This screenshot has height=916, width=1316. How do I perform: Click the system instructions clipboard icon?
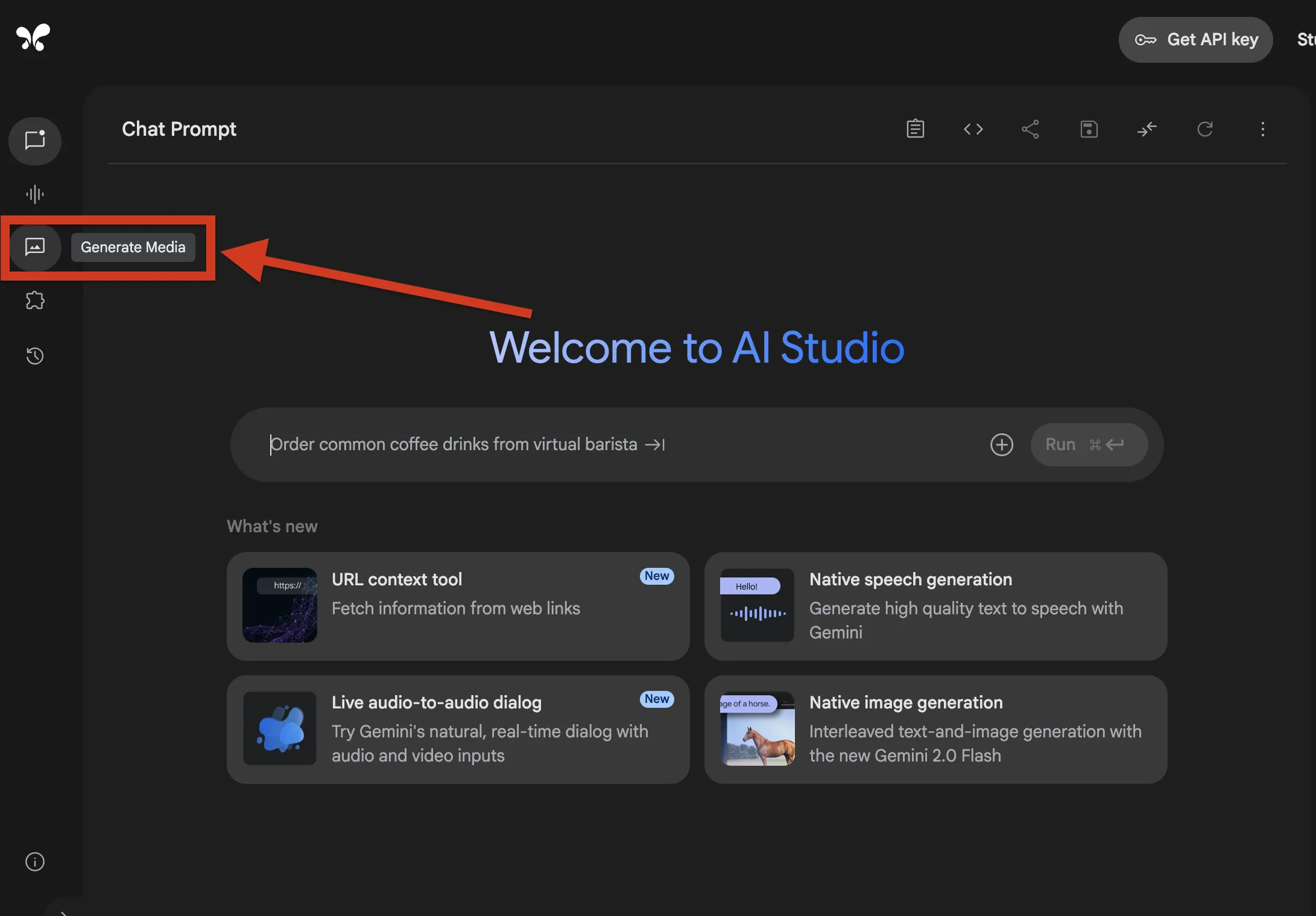915,129
